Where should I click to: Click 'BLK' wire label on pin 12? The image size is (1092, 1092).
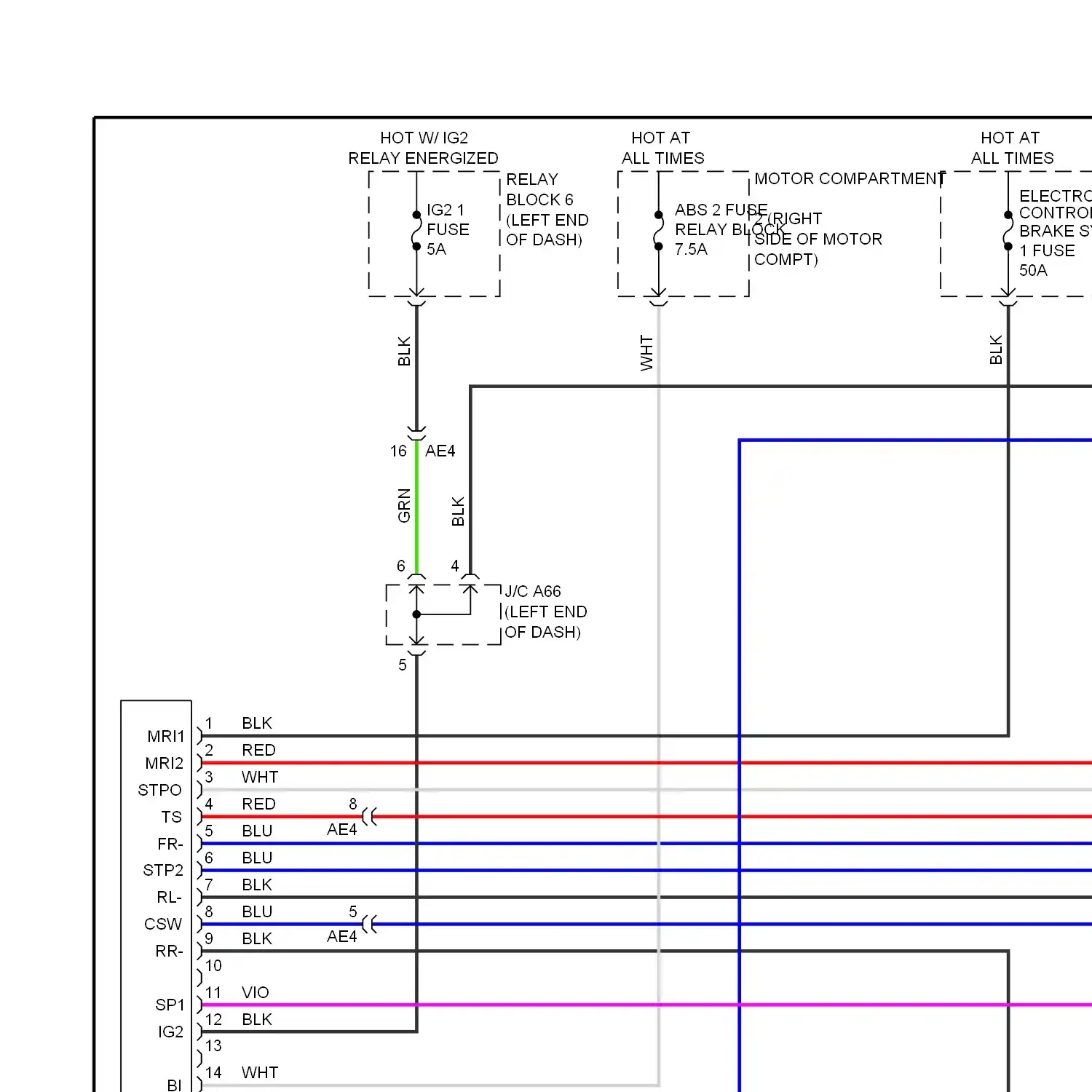pyautogui.click(x=257, y=1020)
